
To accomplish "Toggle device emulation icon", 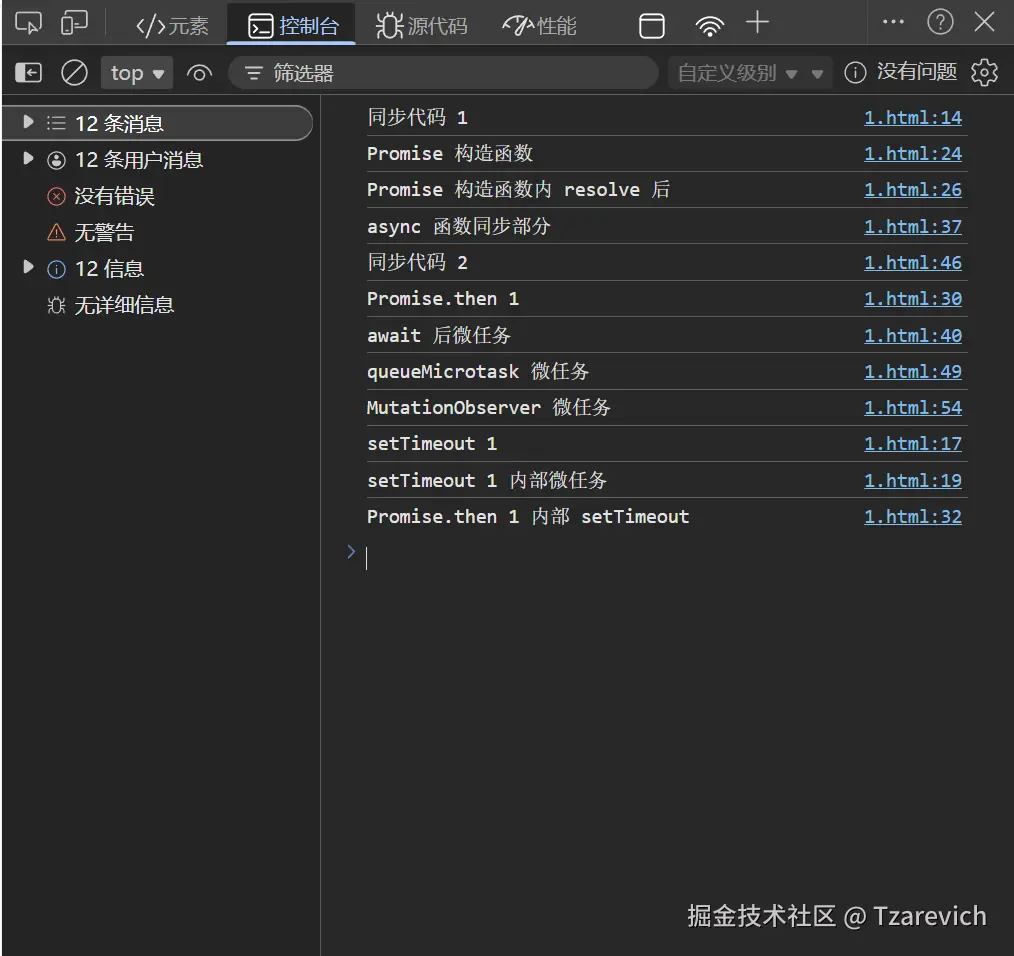I will tap(74, 24).
